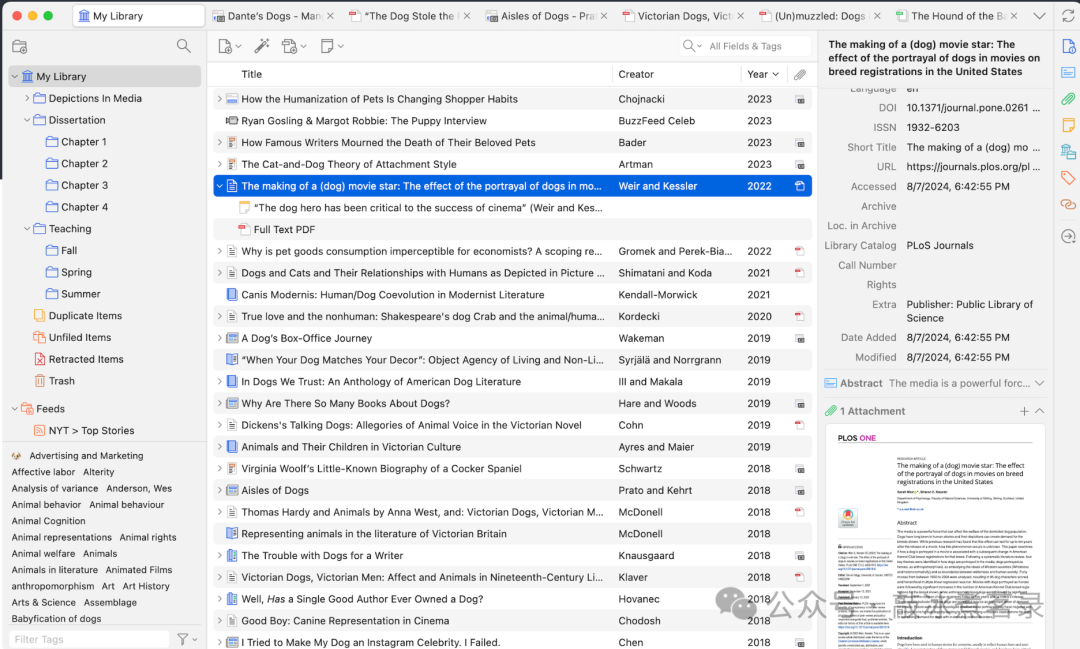Screen dimensions: 1080x649
Task: Select the child note "The dog hero" row
Action: pos(512,208)
